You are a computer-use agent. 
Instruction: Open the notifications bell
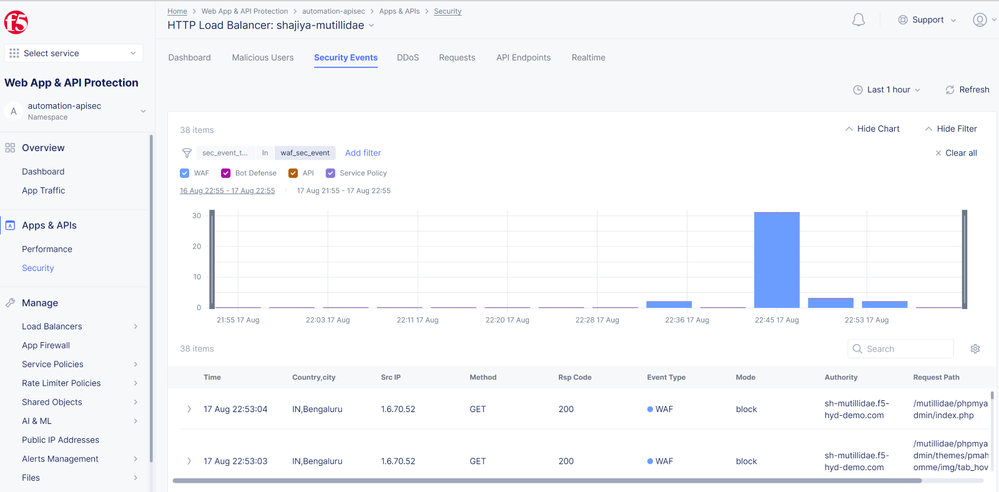pyautogui.click(x=858, y=20)
